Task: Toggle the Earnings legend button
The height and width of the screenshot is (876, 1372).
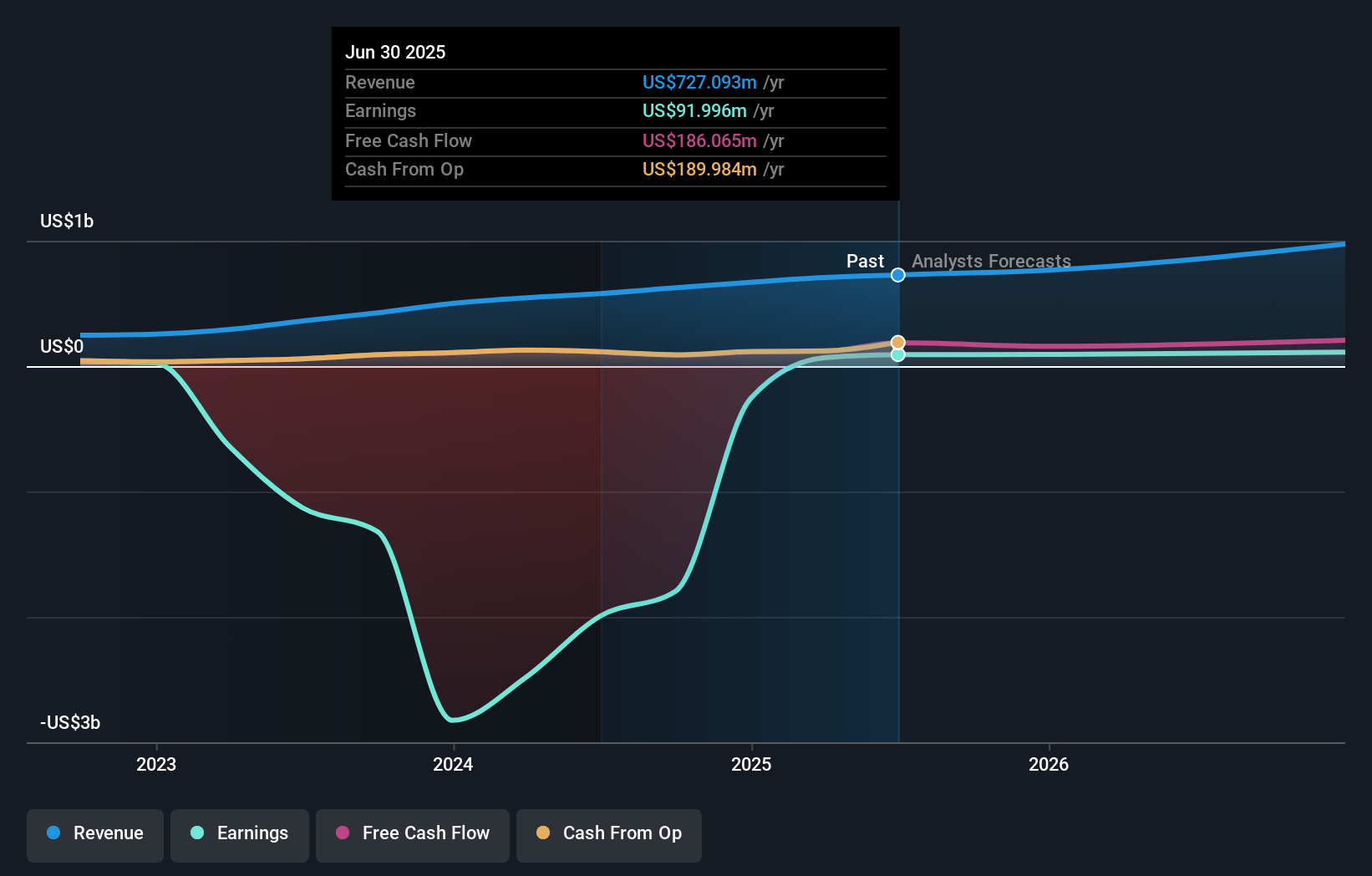Action: point(240,835)
